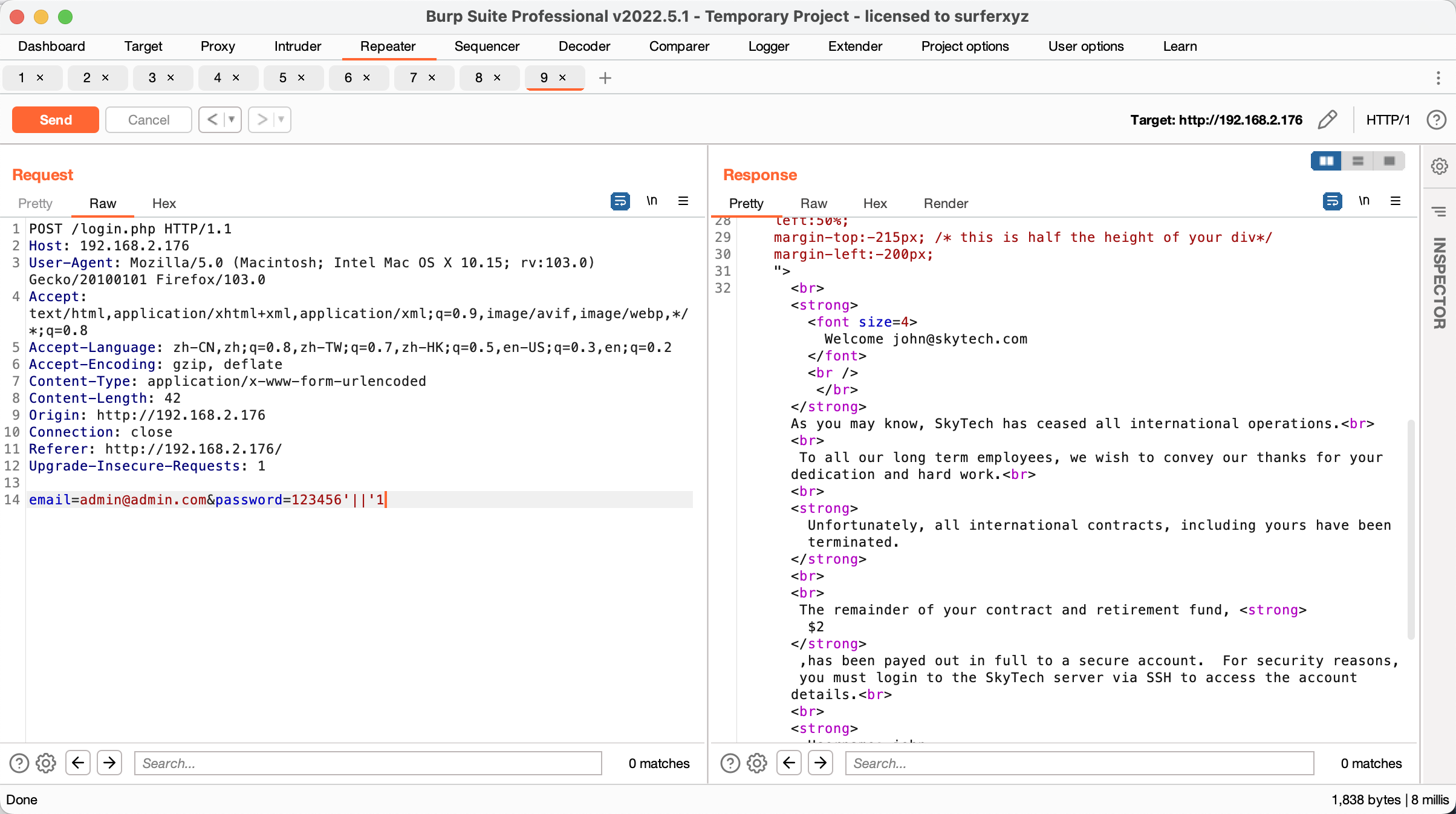Open the Render tab in the response pane
Viewport: 1456px width, 814px height.
[945, 204]
